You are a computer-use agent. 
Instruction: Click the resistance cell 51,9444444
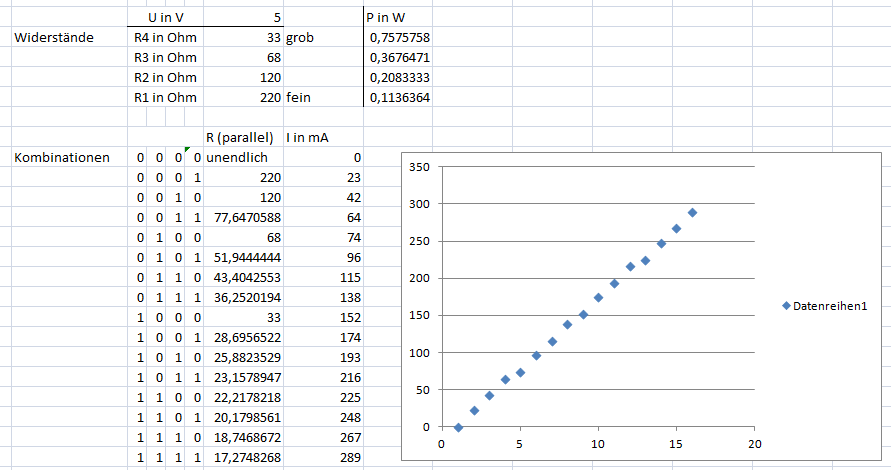click(244, 257)
